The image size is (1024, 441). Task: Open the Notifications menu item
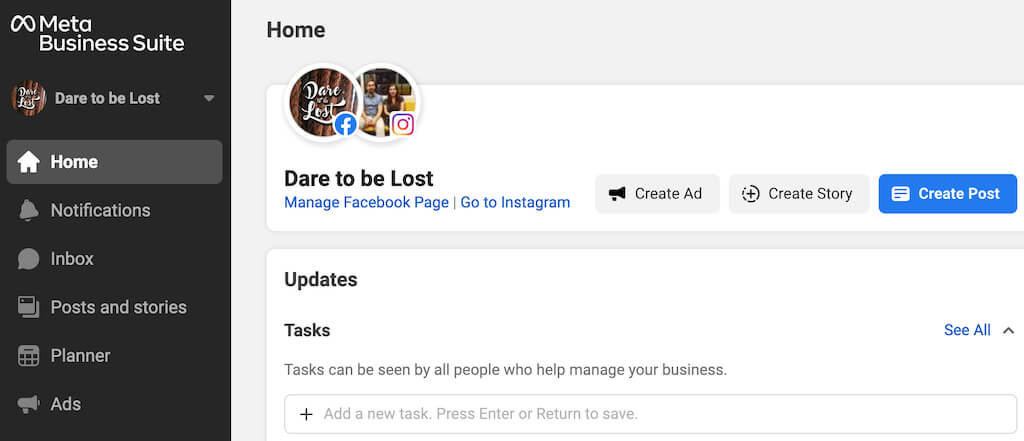100,210
